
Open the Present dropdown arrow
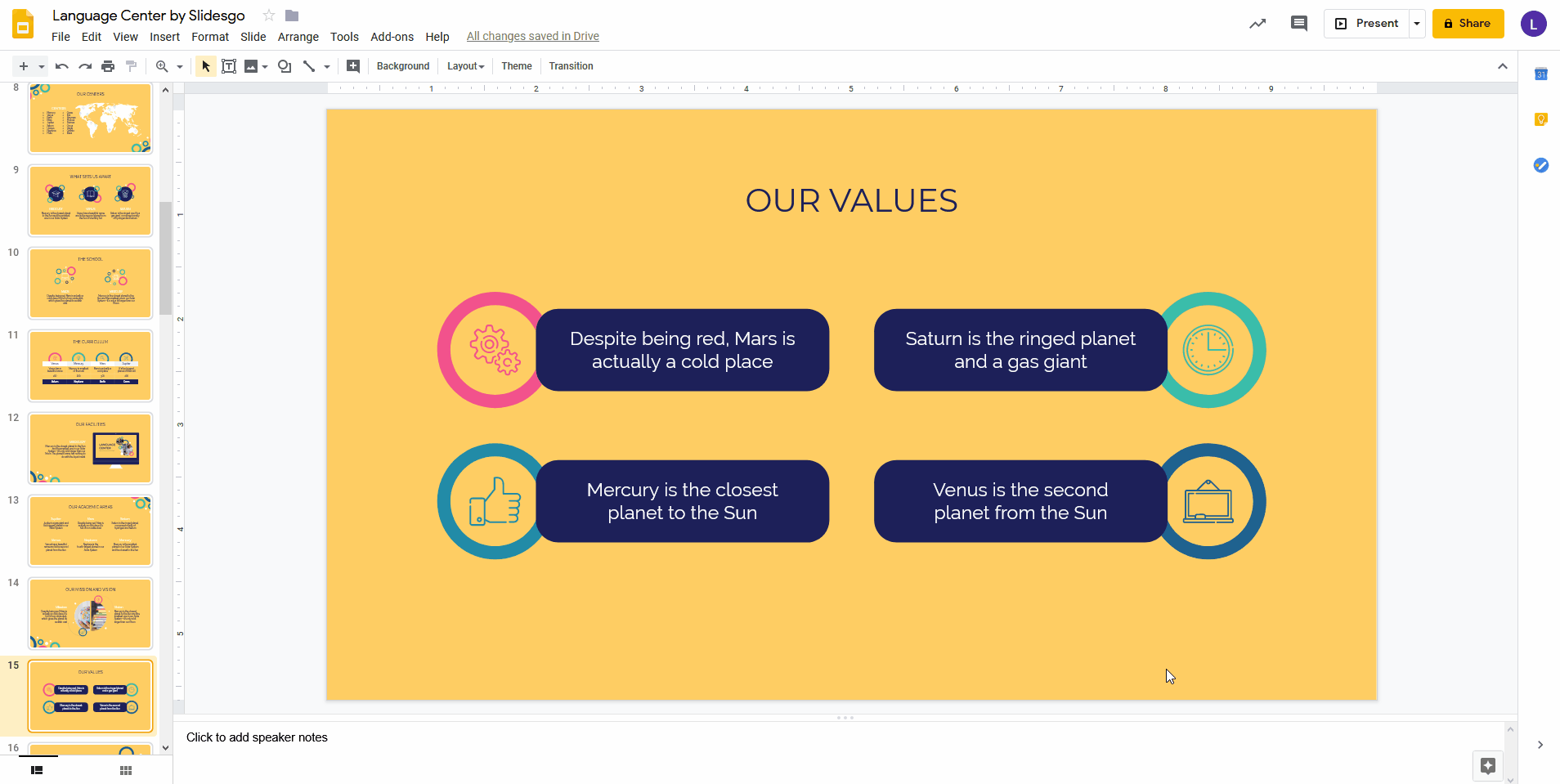[x=1417, y=24]
